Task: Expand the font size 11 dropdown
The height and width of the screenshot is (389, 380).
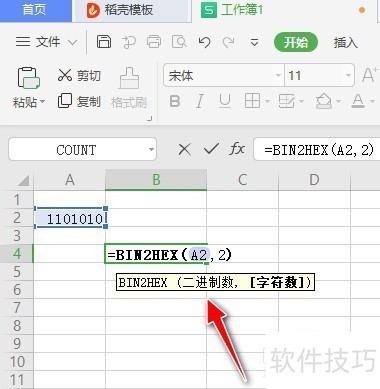Action: 348,75
